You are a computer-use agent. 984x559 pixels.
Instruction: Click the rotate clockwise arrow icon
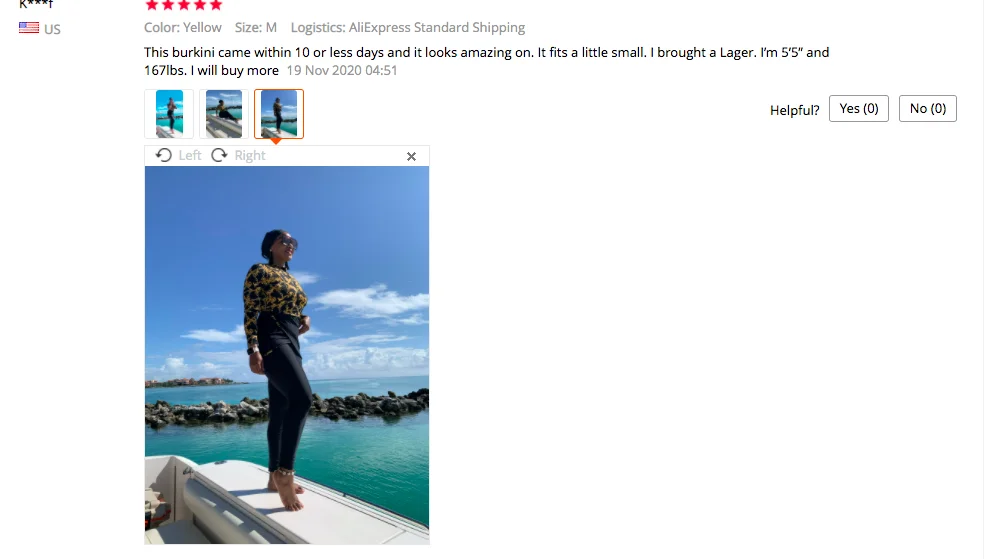click(x=219, y=155)
